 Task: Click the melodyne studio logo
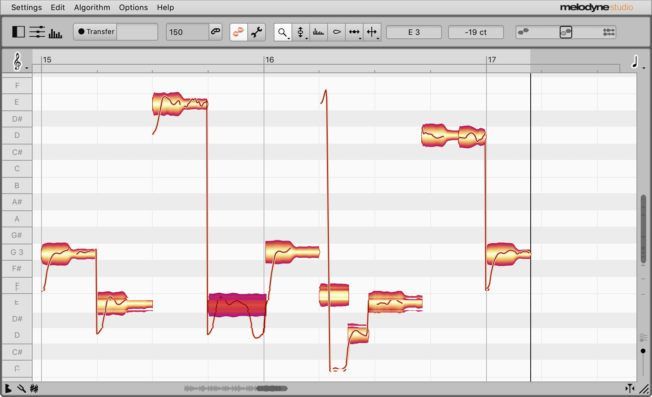596,7
